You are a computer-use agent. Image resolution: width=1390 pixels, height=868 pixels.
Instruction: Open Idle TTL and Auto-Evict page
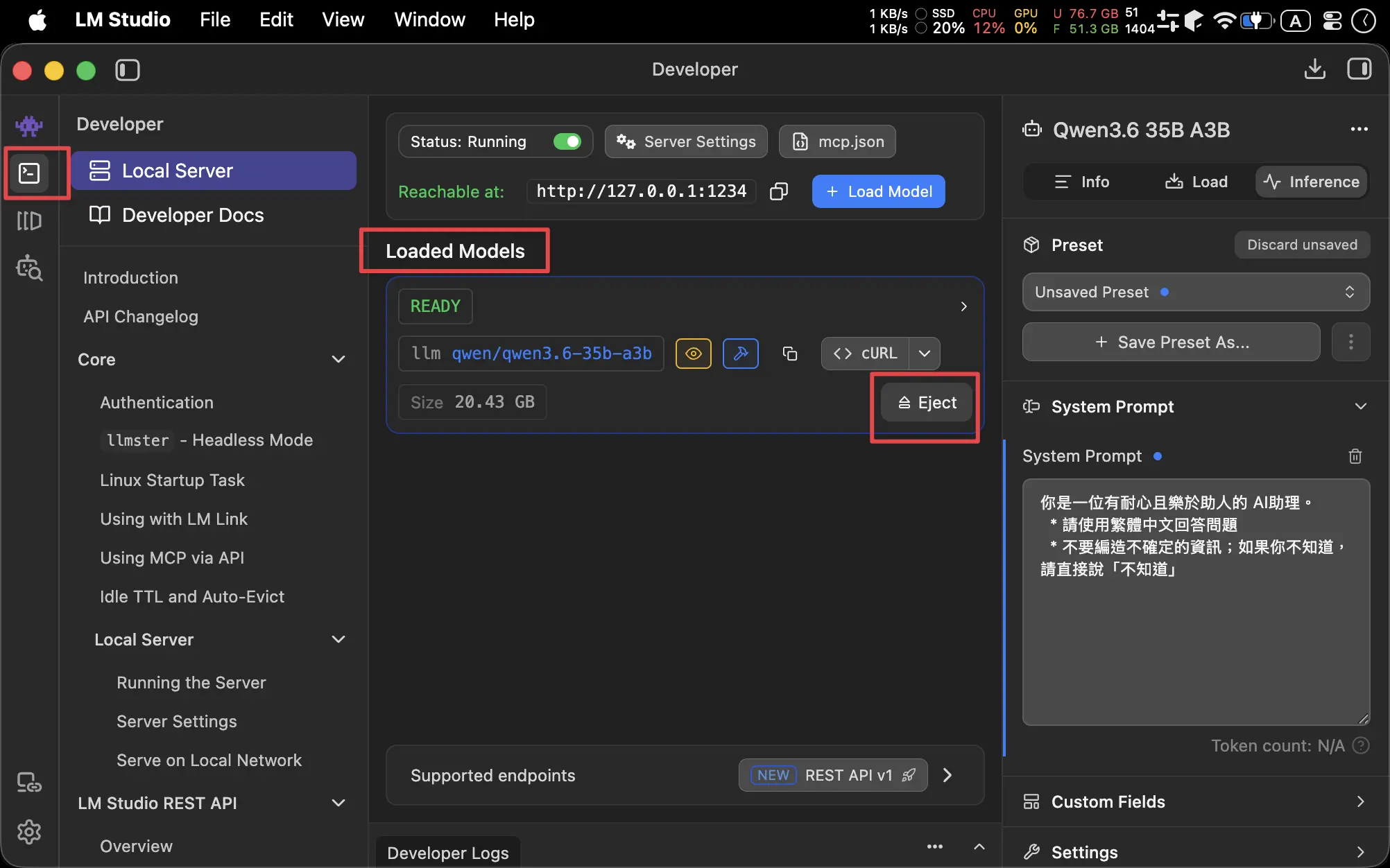tap(192, 597)
